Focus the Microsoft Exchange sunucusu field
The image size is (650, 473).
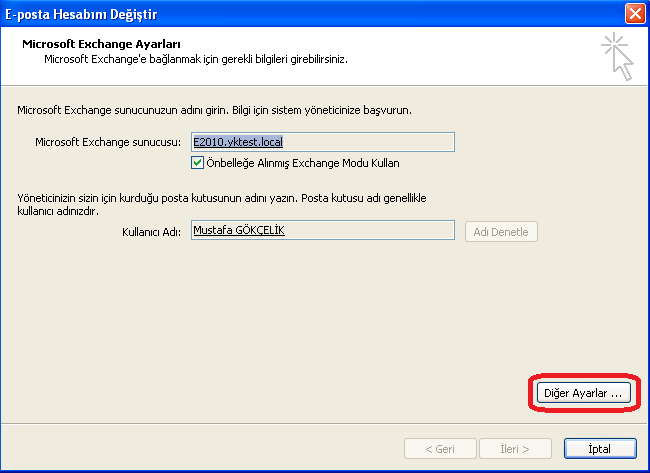pos(322,142)
